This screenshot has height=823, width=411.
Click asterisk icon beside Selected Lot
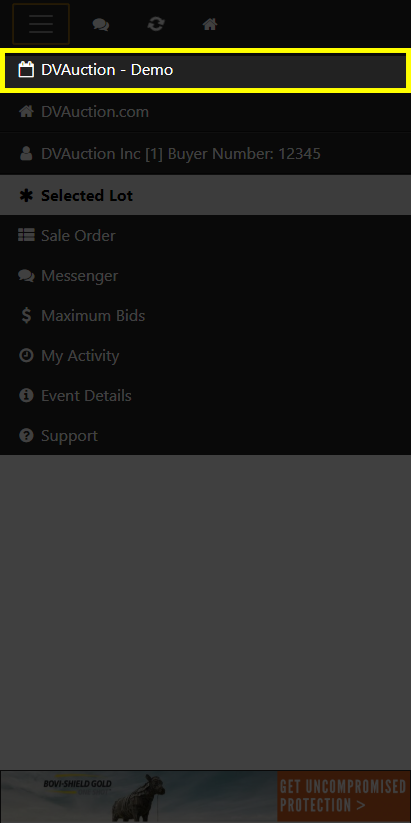(x=25, y=195)
